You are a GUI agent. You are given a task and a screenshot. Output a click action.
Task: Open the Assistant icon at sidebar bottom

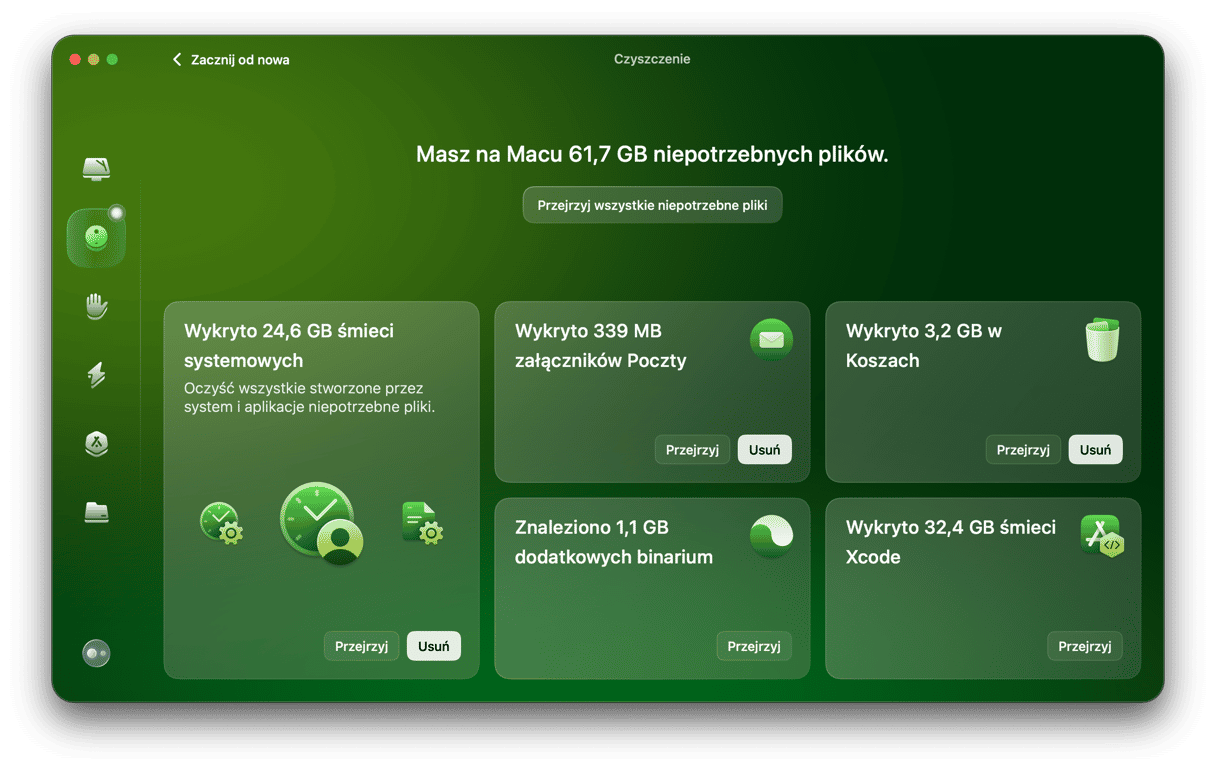(x=96, y=653)
